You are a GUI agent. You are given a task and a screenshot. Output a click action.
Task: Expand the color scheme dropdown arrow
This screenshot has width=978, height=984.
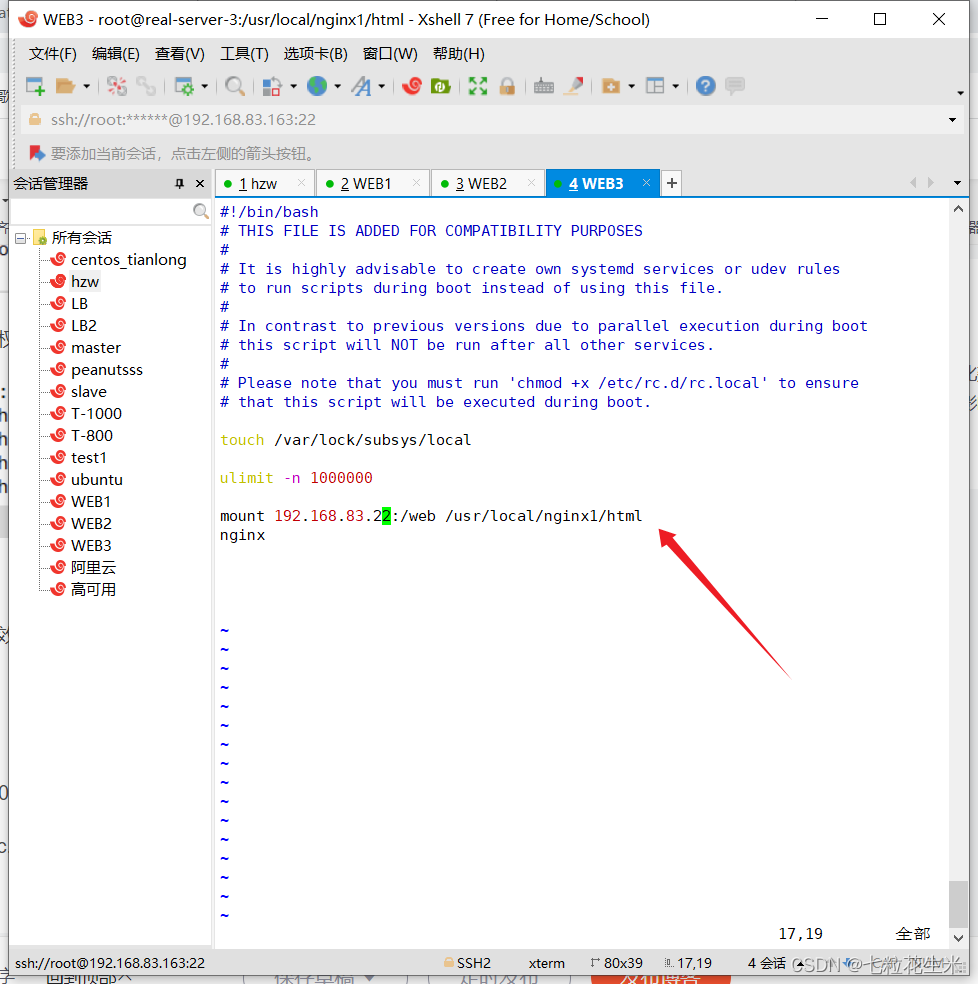click(x=293, y=86)
